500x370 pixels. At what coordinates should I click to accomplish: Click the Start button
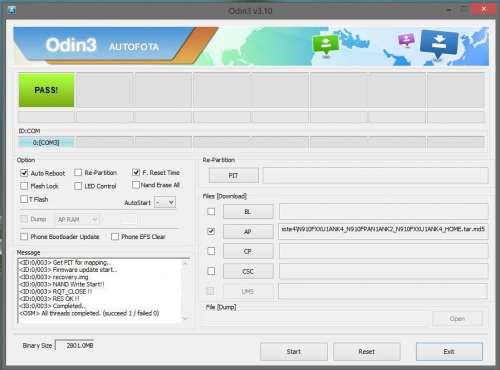point(294,352)
